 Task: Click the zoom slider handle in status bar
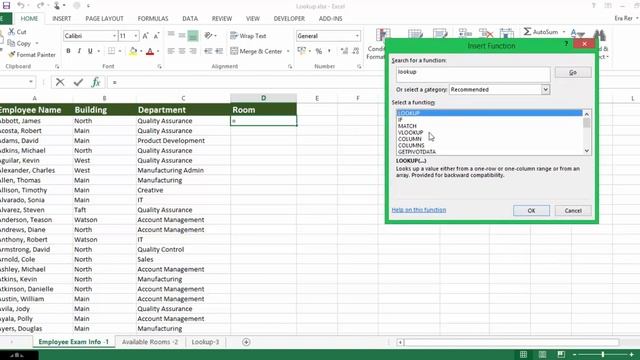(x=602, y=355)
